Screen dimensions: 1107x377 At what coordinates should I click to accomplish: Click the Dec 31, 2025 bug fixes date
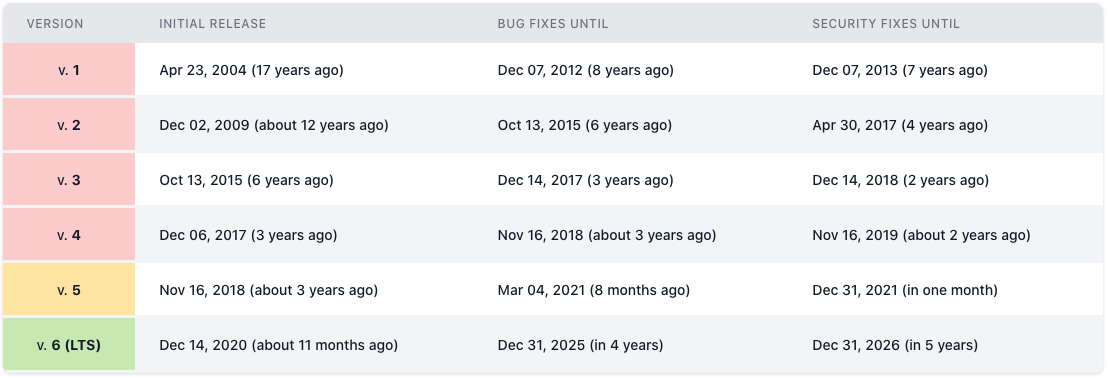coord(541,346)
